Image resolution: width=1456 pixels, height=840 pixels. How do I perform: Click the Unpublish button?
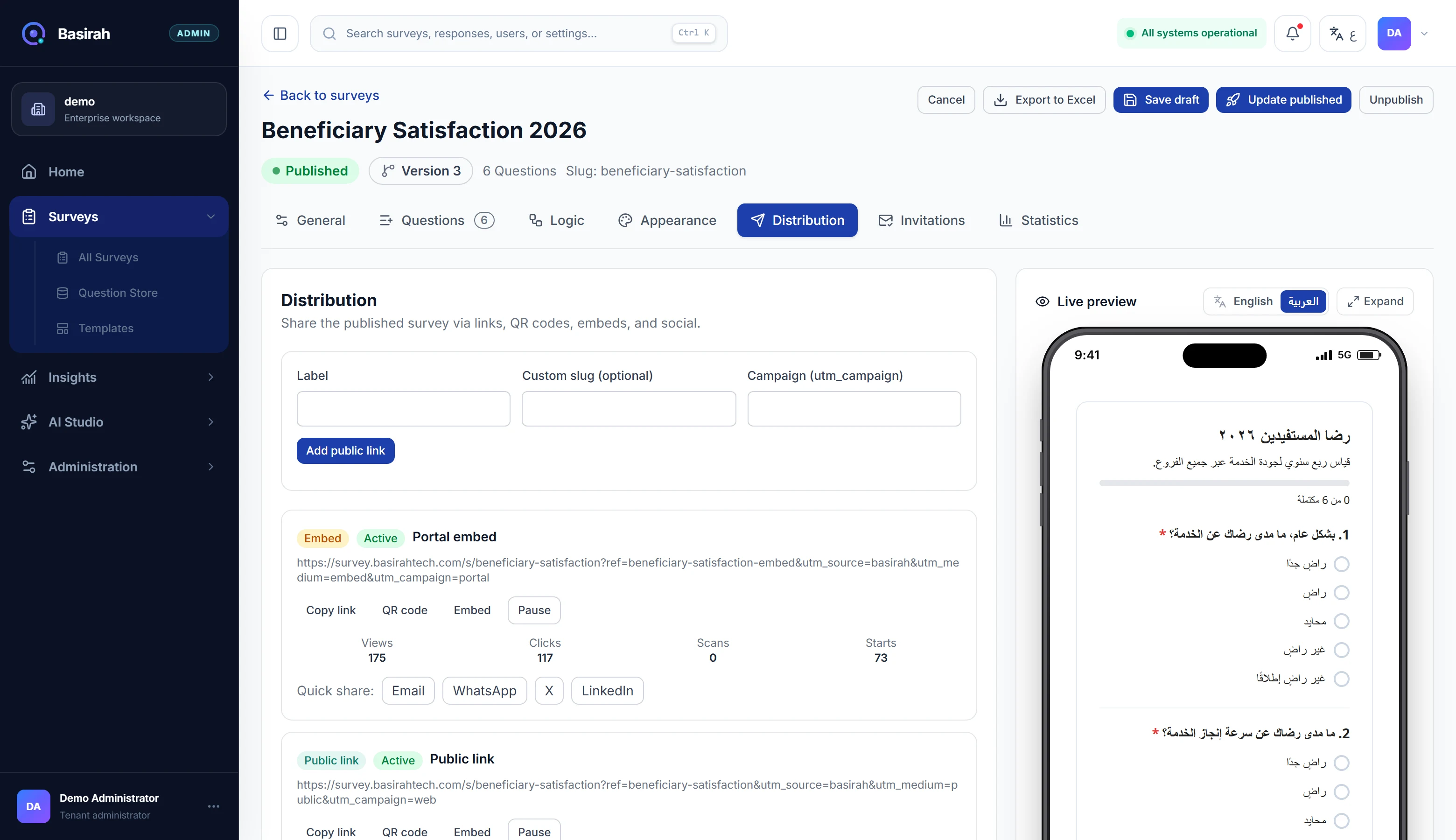1396,100
